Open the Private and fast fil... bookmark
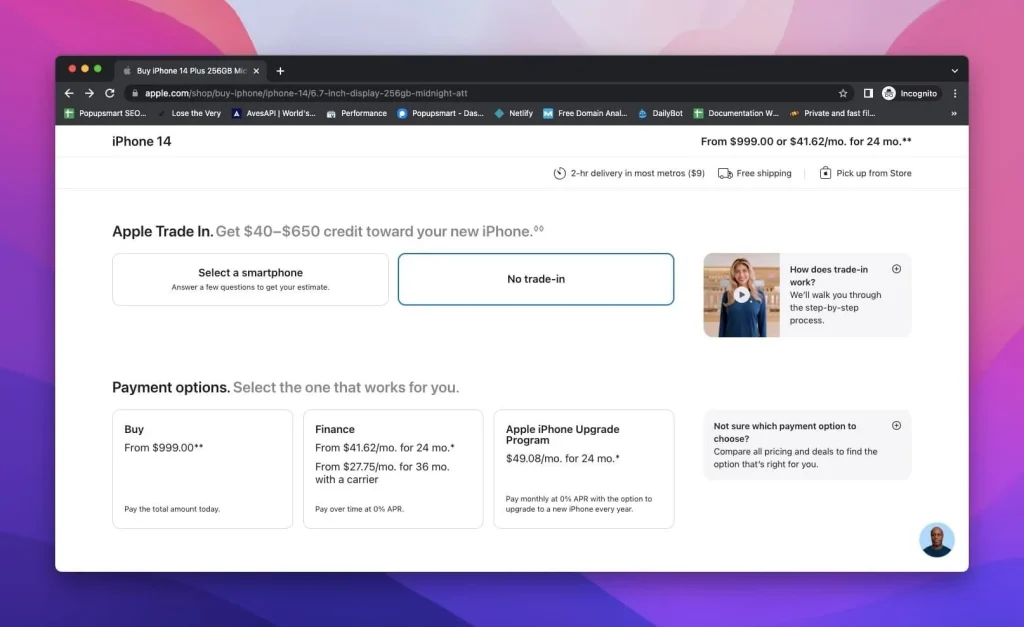1024x627 pixels. [x=833, y=113]
